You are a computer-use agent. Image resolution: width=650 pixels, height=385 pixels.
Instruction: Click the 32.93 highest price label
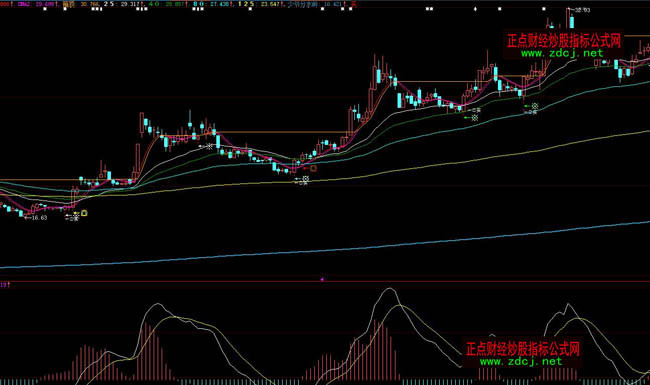click(x=582, y=10)
